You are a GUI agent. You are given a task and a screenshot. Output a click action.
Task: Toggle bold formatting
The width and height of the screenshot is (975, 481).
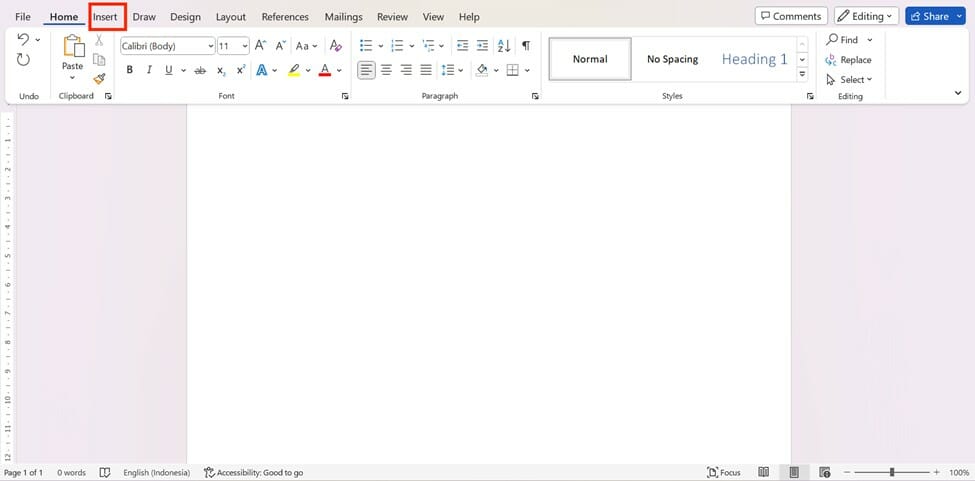[129, 70]
